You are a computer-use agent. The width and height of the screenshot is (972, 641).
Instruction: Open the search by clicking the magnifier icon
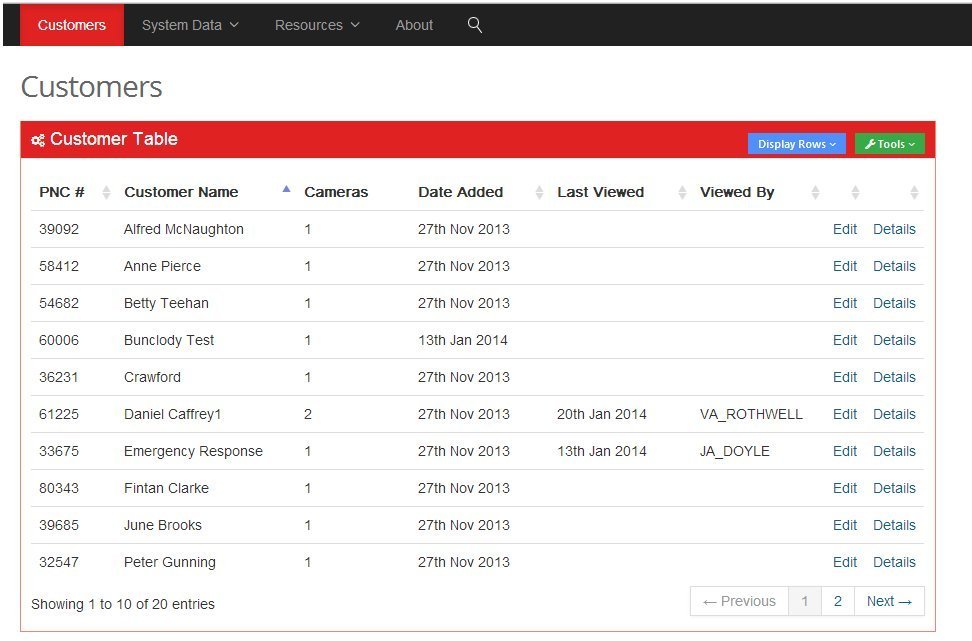click(x=474, y=24)
